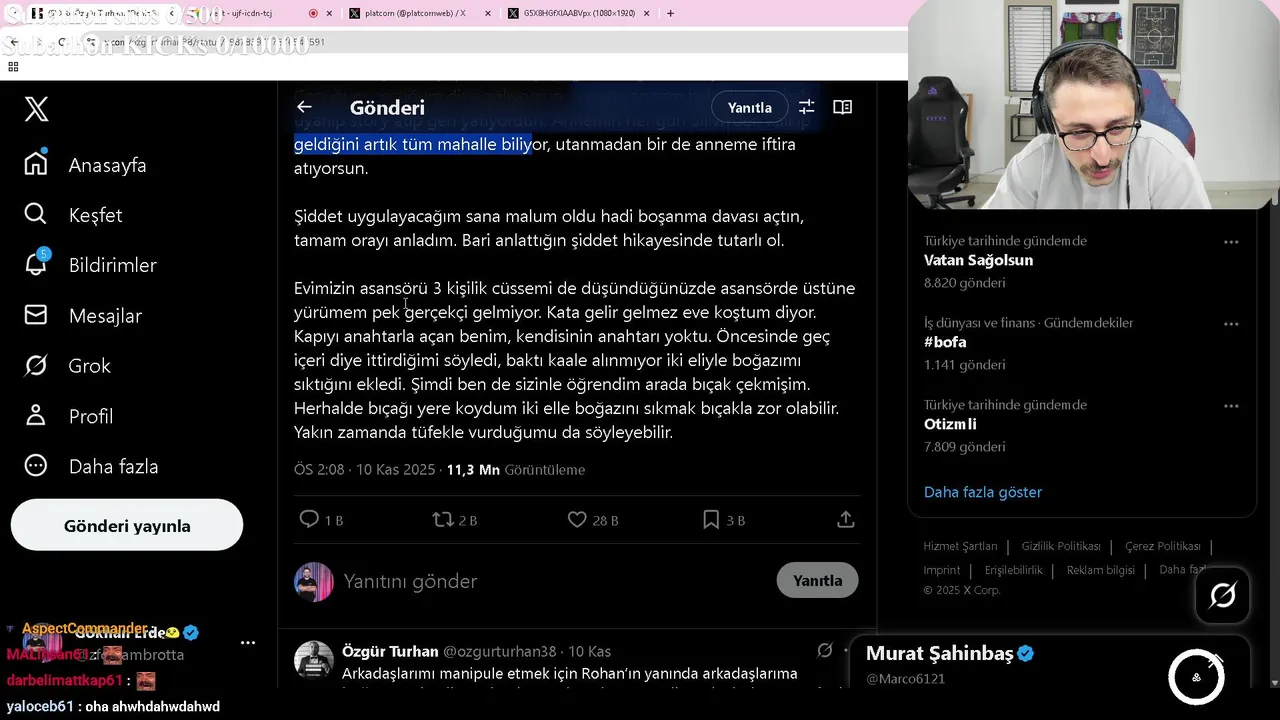The height and width of the screenshot is (720, 1280).
Task: Click the reply input profile avatar
Action: click(x=314, y=582)
